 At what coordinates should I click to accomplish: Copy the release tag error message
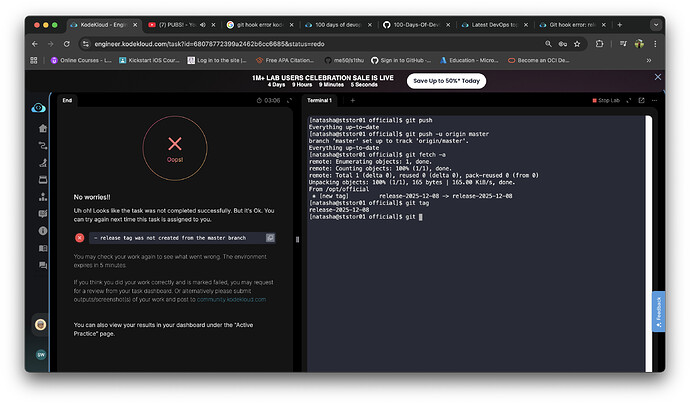270,238
